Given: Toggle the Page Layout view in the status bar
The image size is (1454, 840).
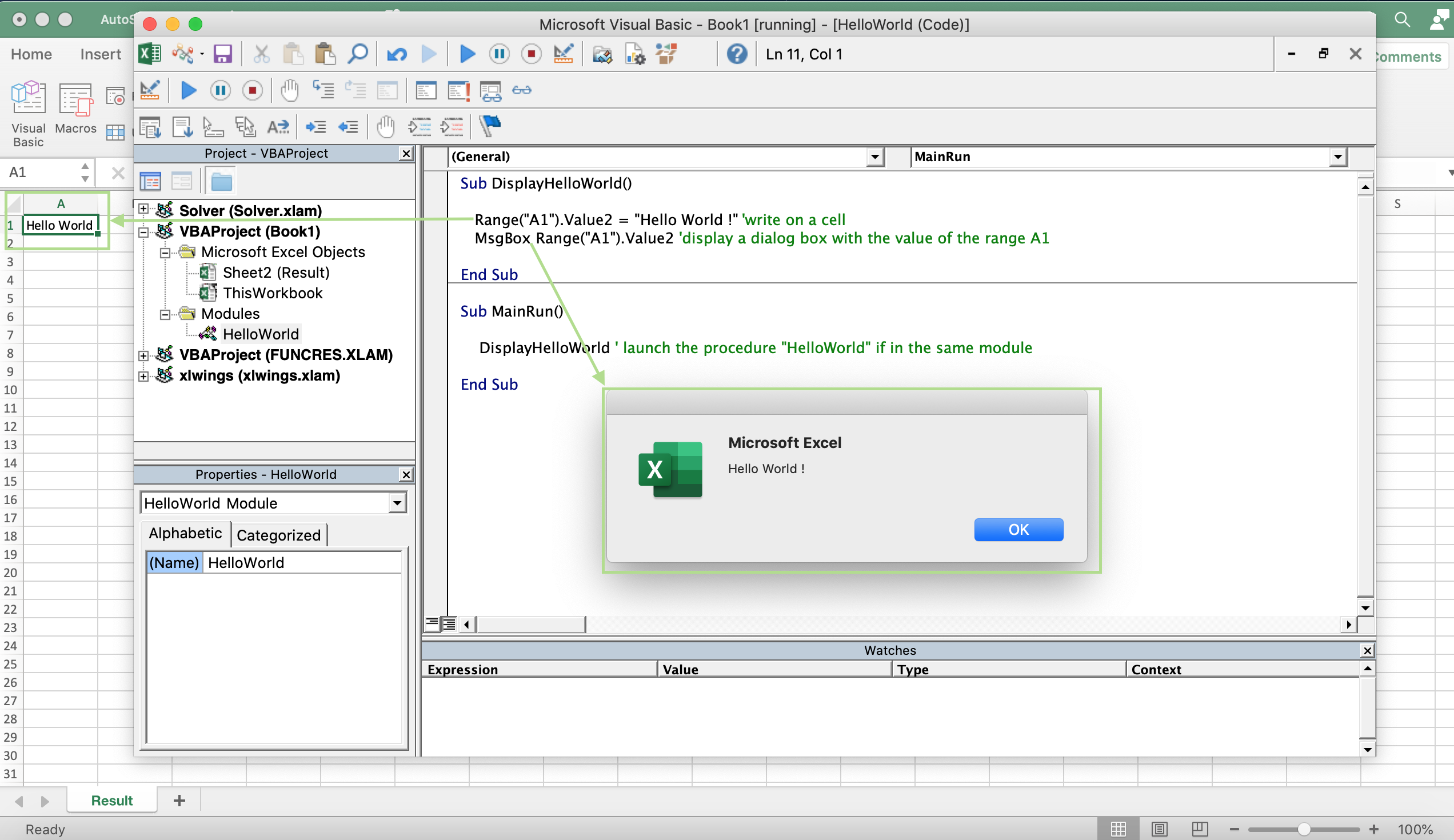Looking at the screenshot, I should [1159, 829].
